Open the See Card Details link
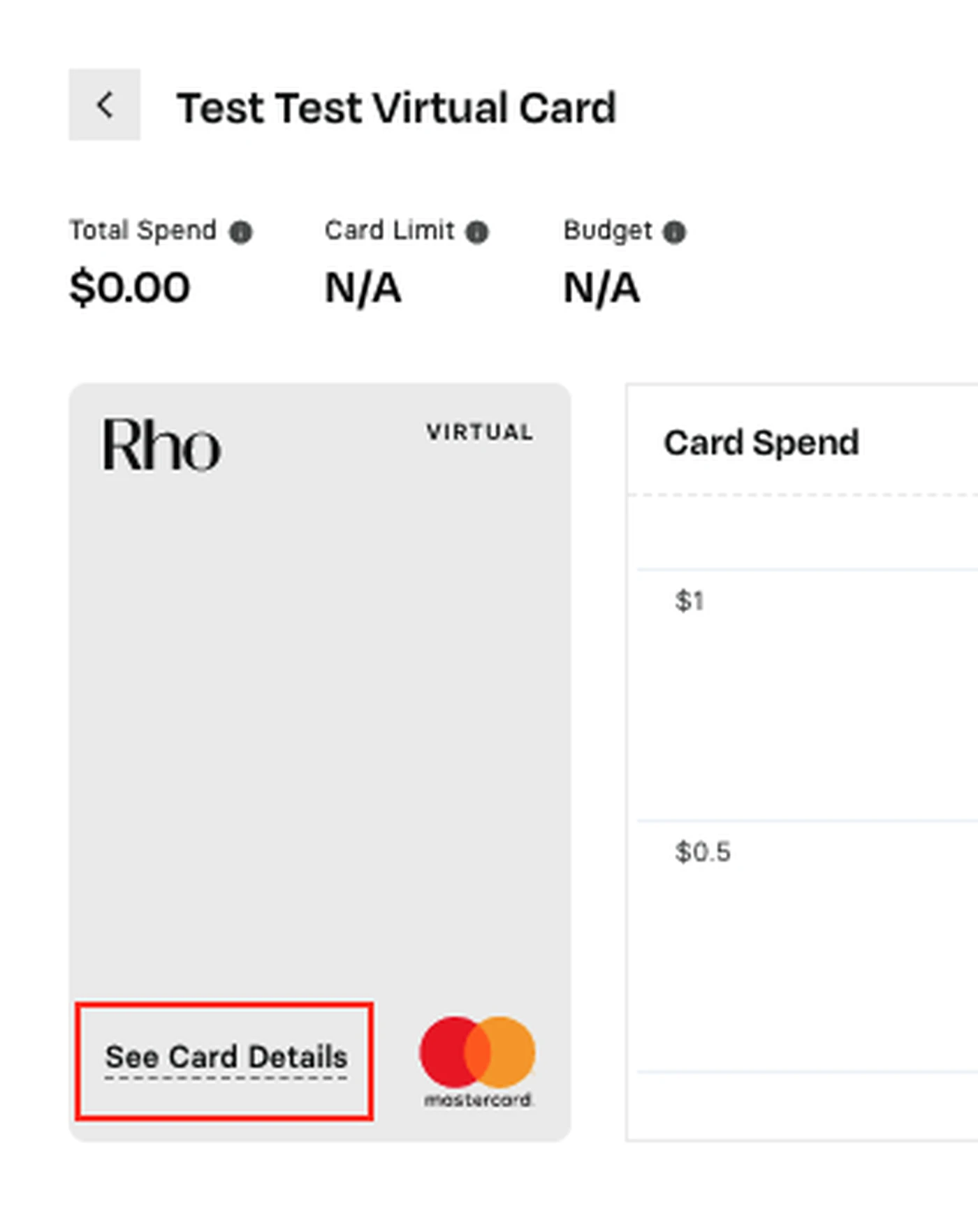The width and height of the screenshot is (978, 1232). [x=226, y=1057]
